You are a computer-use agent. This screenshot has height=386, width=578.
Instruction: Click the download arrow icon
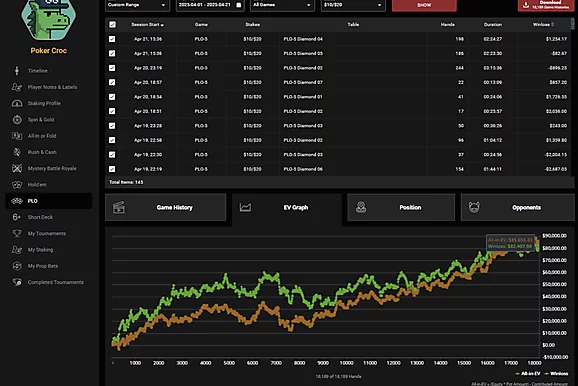point(526,4)
